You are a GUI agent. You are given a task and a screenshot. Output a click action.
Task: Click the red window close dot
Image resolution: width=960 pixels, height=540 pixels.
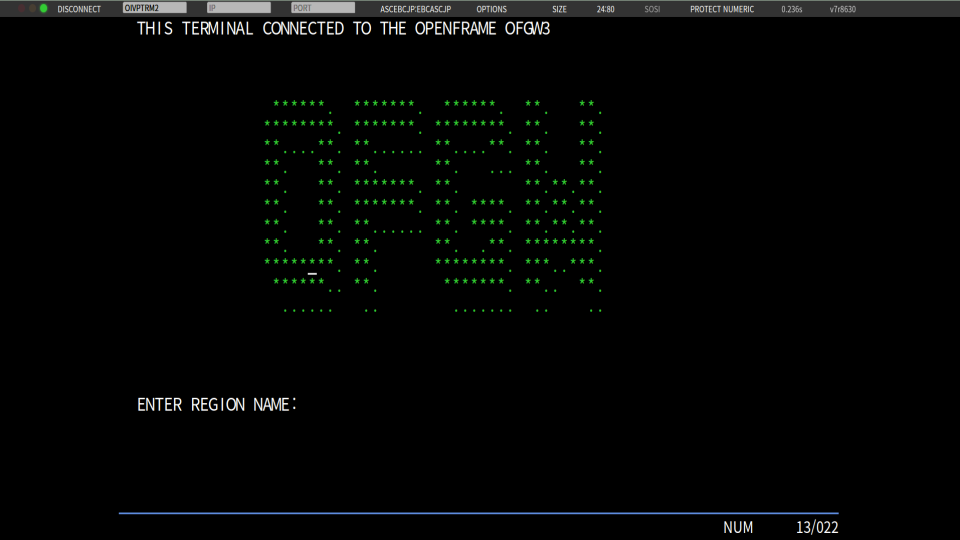[20, 9]
